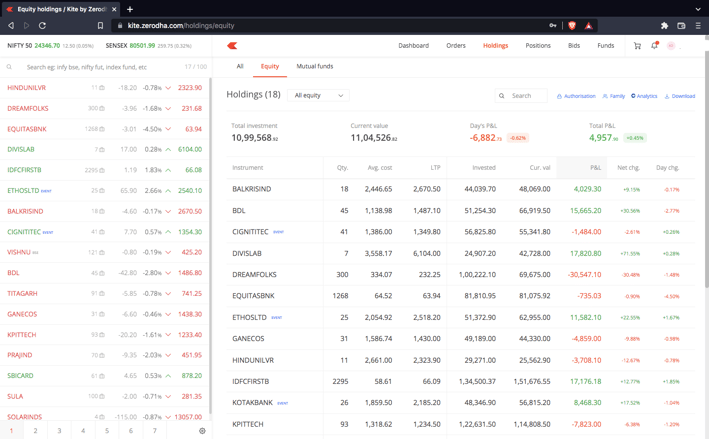This screenshot has width=709, height=439.
Task: Select TITAGARH in the marketwatch
Action: point(104,293)
